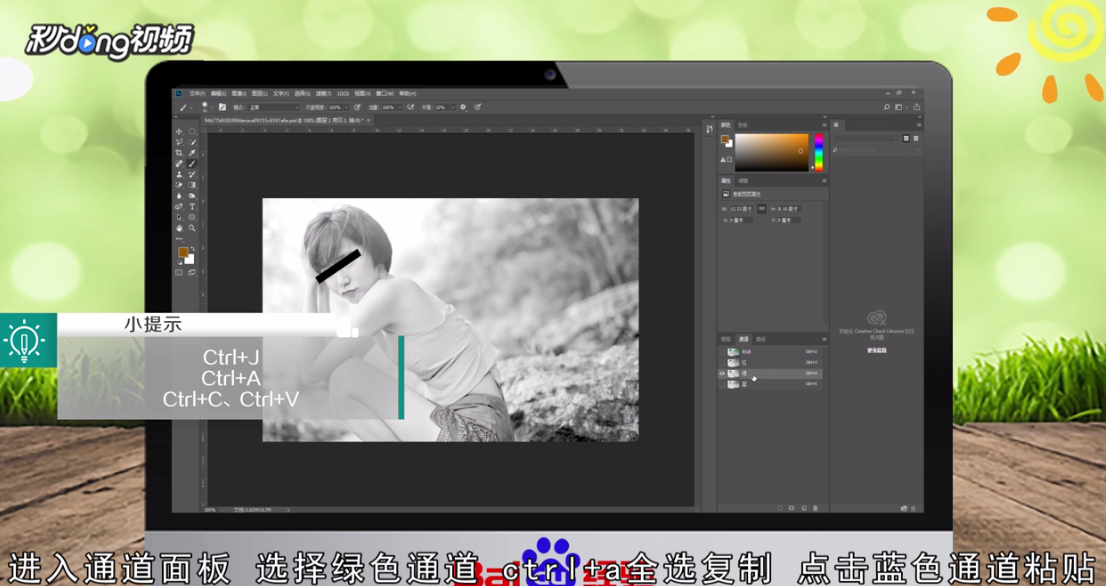
Task: Load channel as selection icon
Action: click(780, 508)
